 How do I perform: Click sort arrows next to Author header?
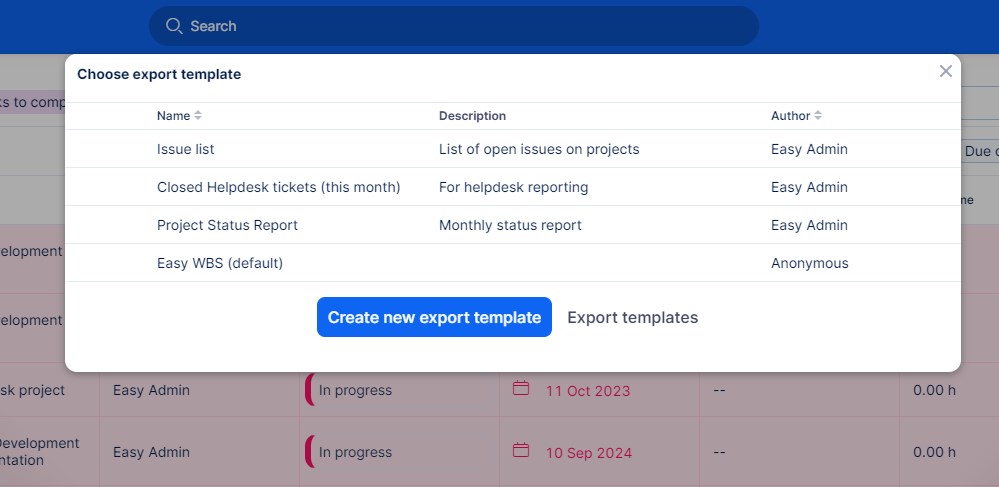click(x=818, y=116)
